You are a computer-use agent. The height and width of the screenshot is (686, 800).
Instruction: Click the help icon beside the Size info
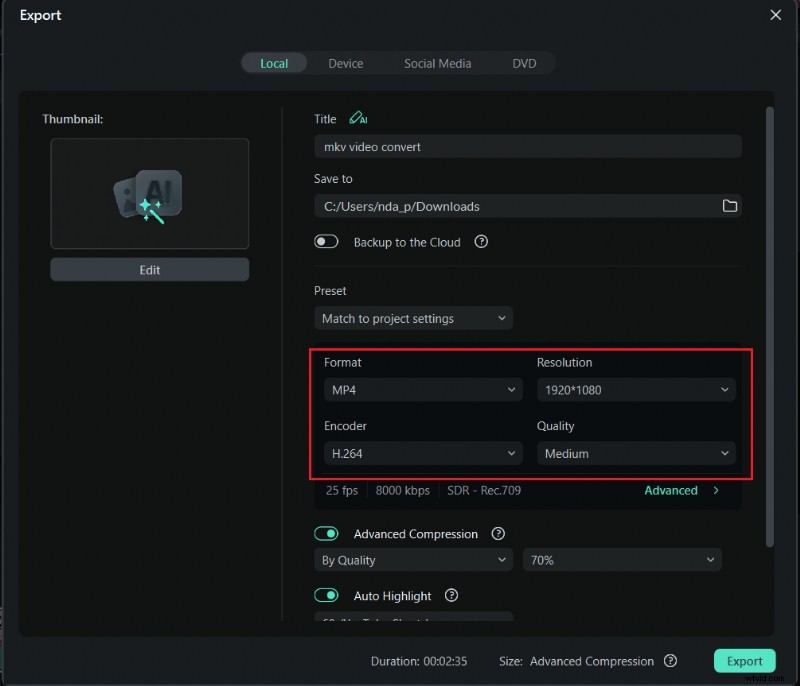pos(669,661)
